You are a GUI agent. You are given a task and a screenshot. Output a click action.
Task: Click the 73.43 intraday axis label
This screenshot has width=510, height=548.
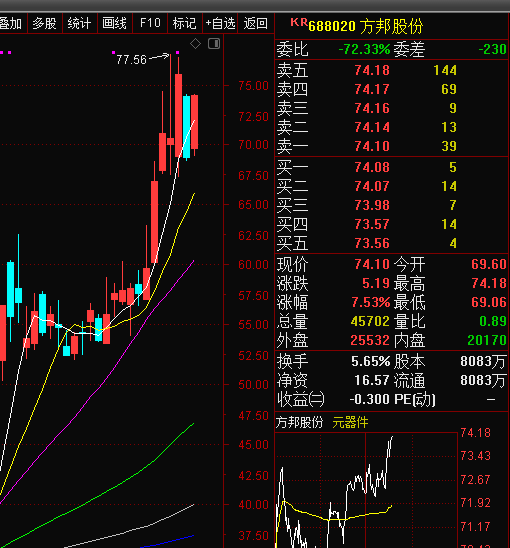point(476,456)
